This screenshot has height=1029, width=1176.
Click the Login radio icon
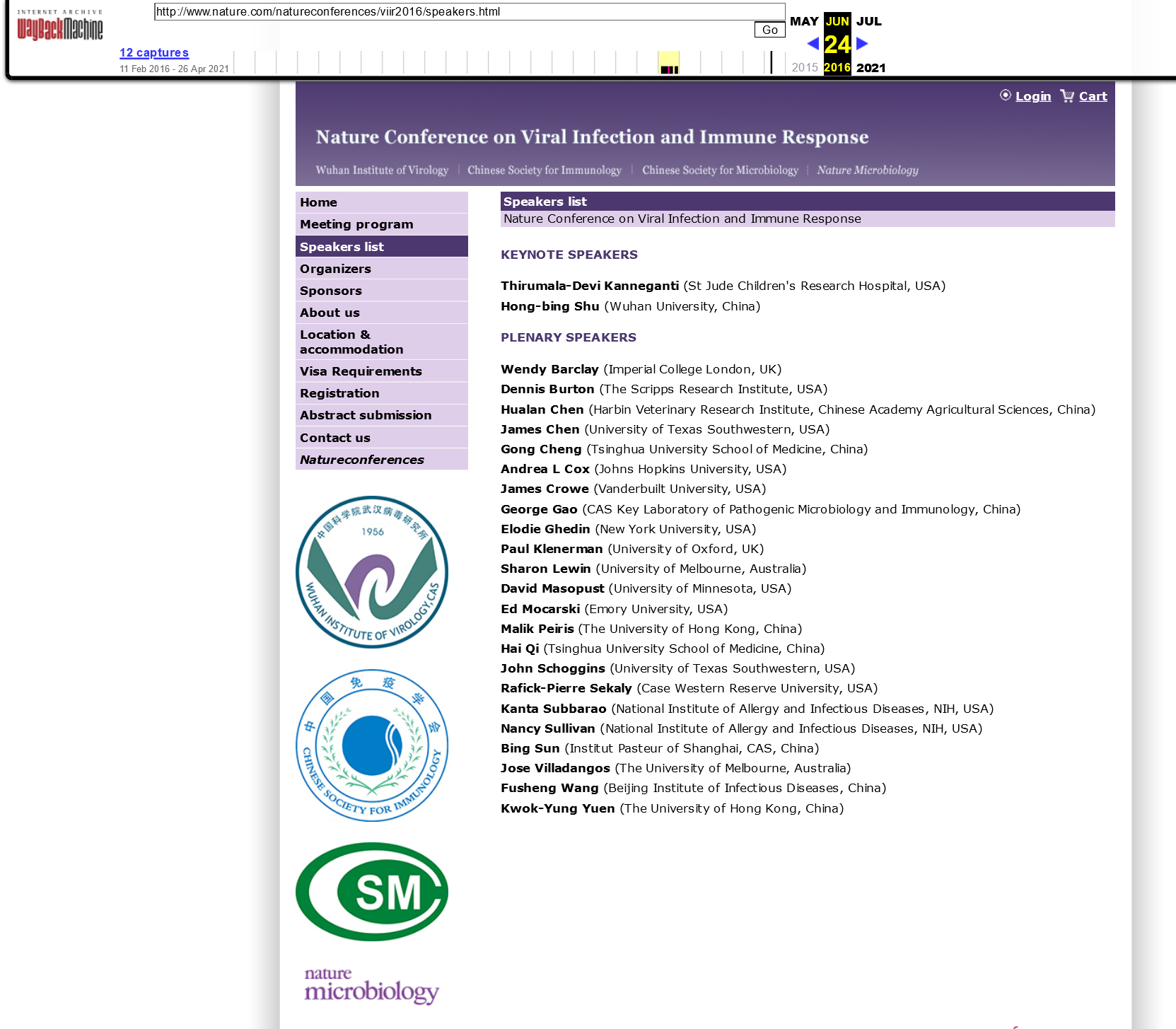1005,95
